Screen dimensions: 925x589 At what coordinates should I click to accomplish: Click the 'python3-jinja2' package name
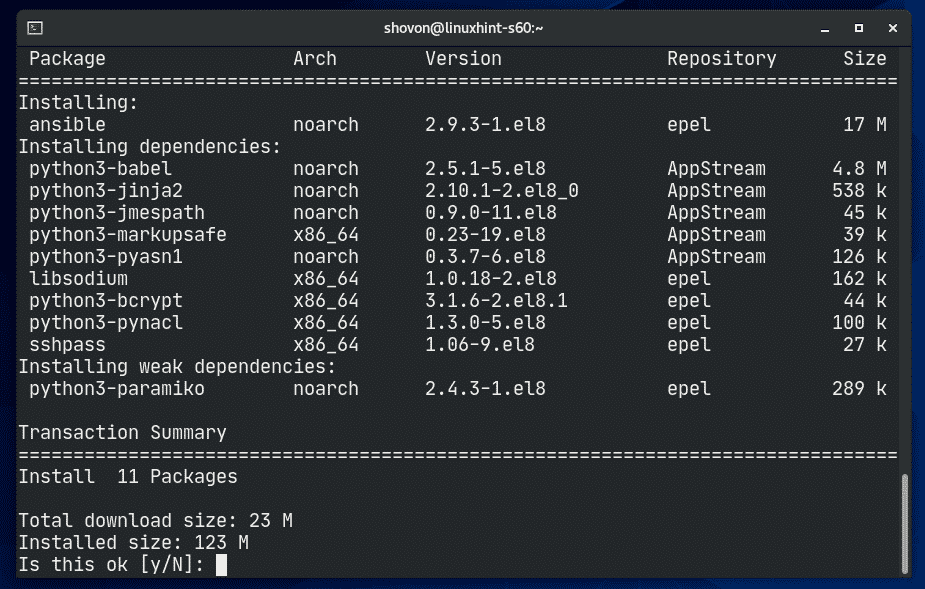pos(106,191)
